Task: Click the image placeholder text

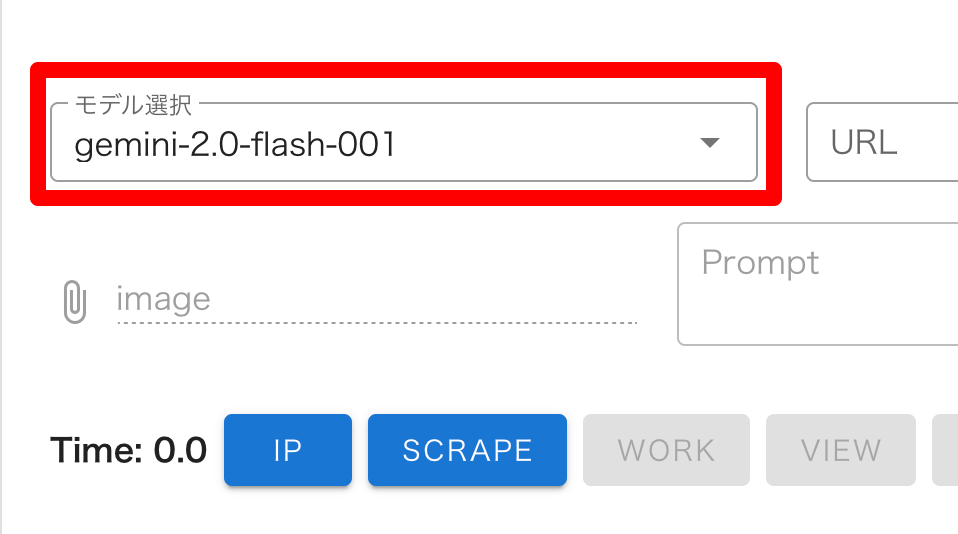Action: click(x=163, y=299)
